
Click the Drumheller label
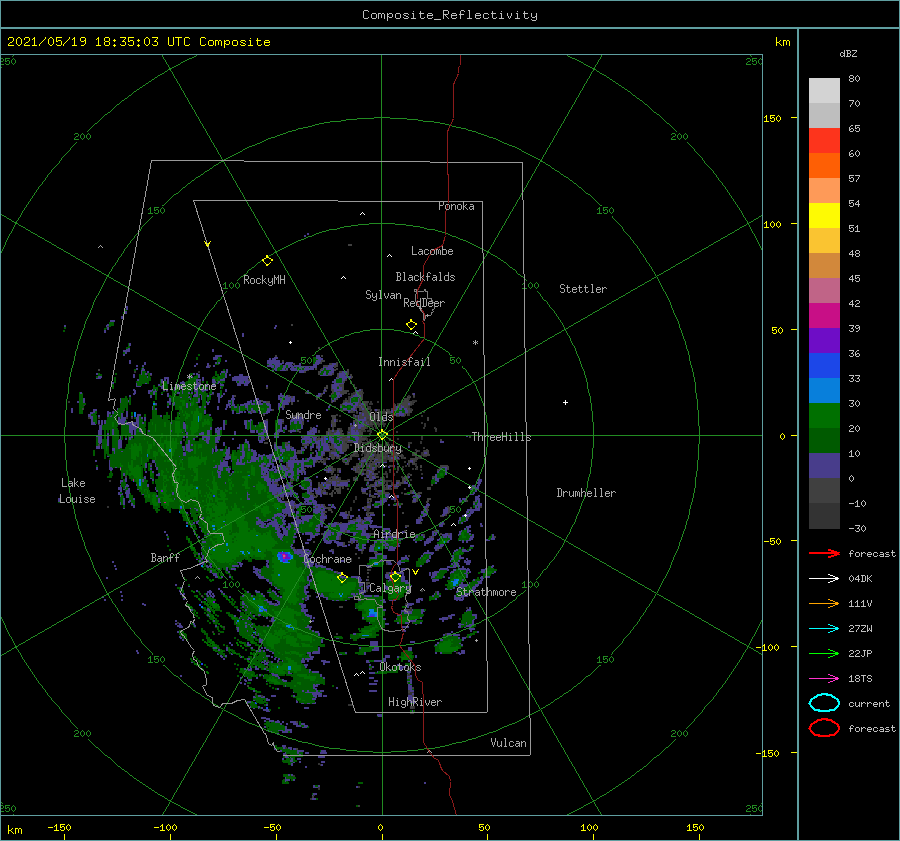point(586,493)
